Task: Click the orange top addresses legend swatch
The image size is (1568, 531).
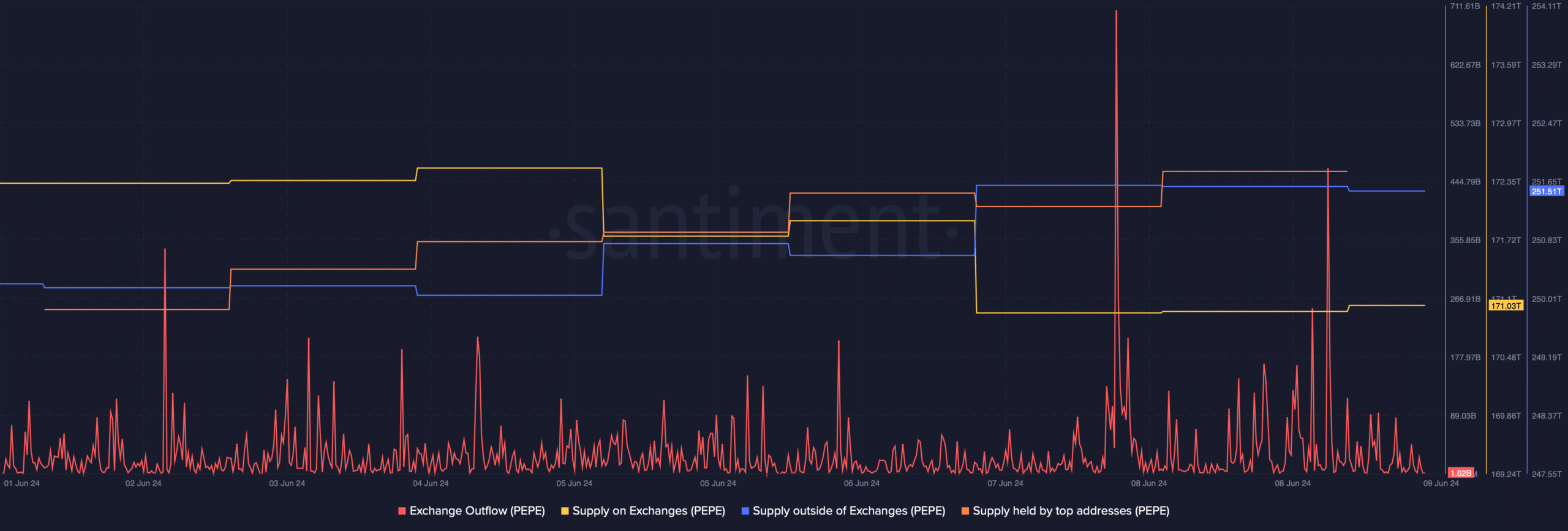Action: (965, 511)
